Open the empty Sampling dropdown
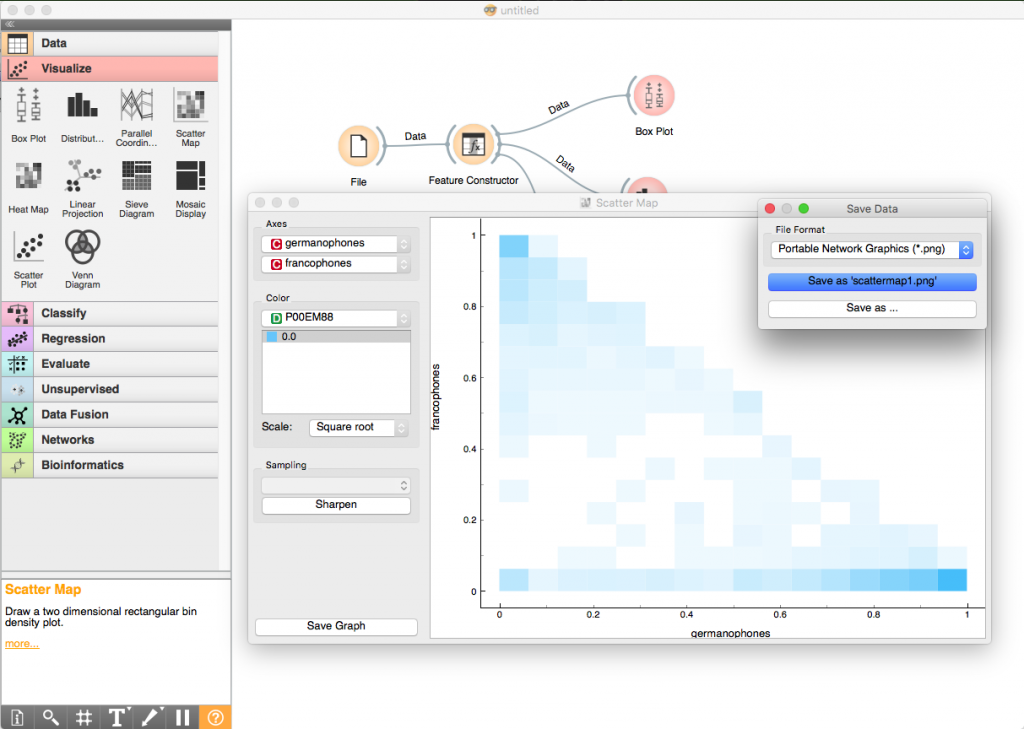 coord(336,485)
